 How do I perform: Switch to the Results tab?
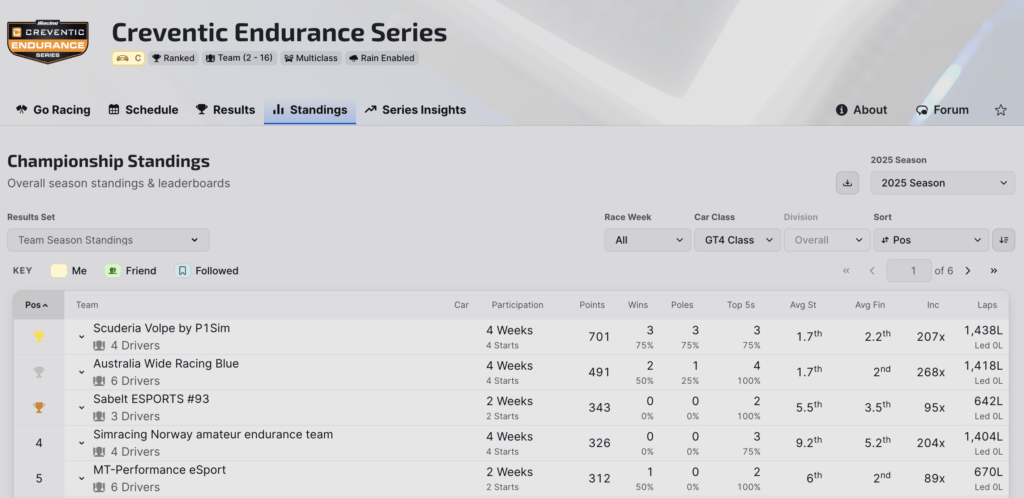(225, 110)
